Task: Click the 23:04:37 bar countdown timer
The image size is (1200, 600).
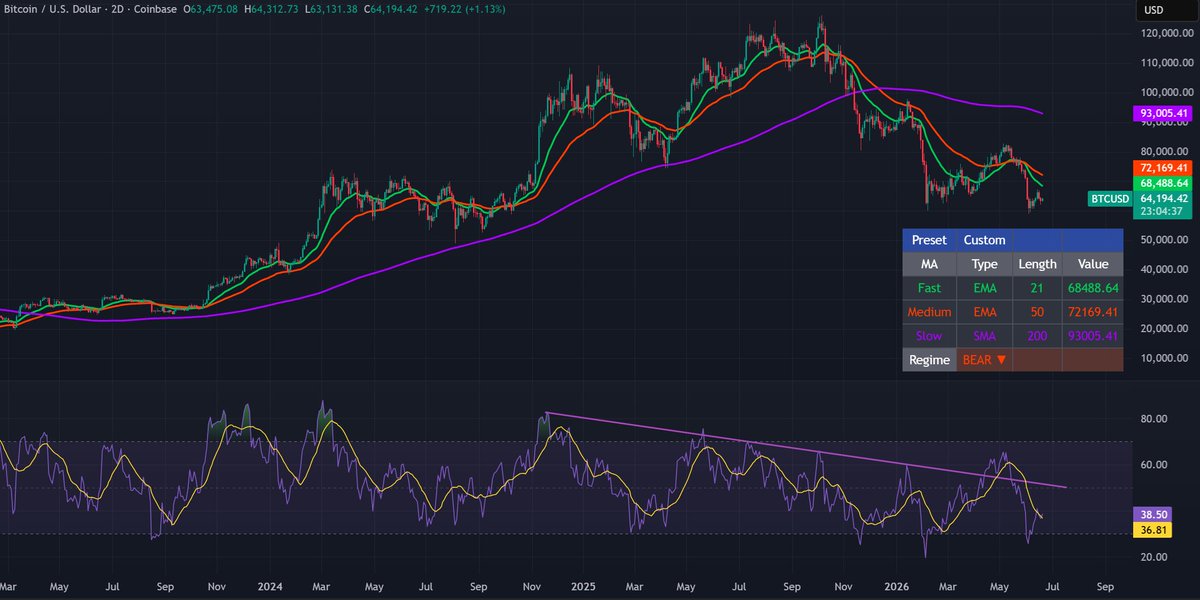Action: [1162, 211]
